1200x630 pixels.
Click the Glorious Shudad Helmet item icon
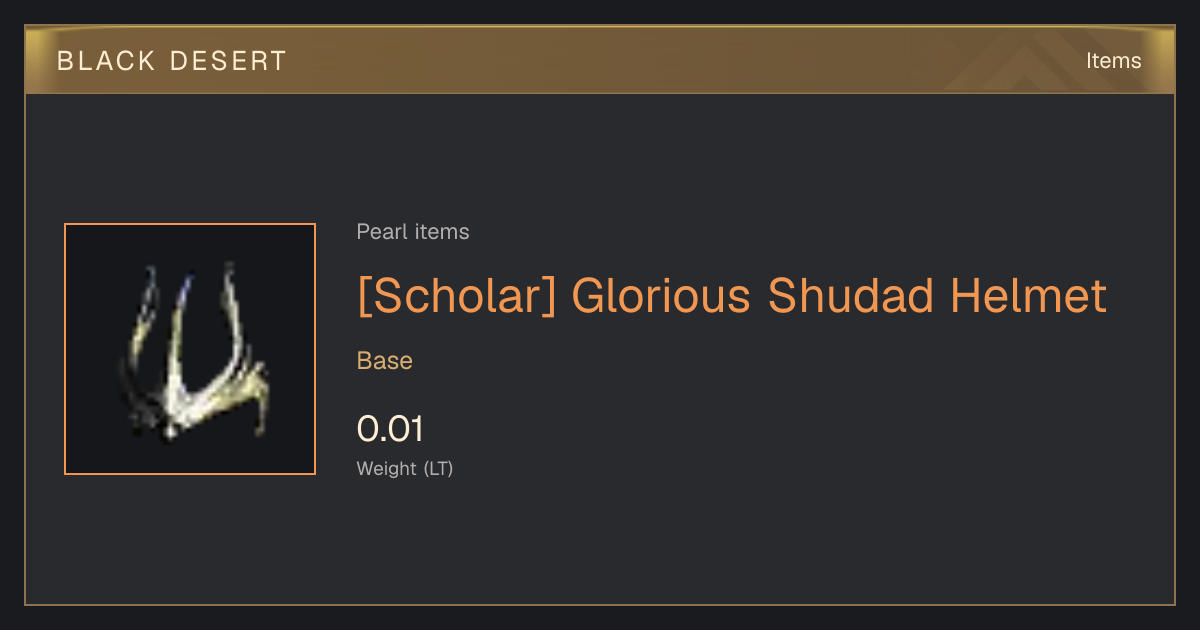(x=190, y=349)
